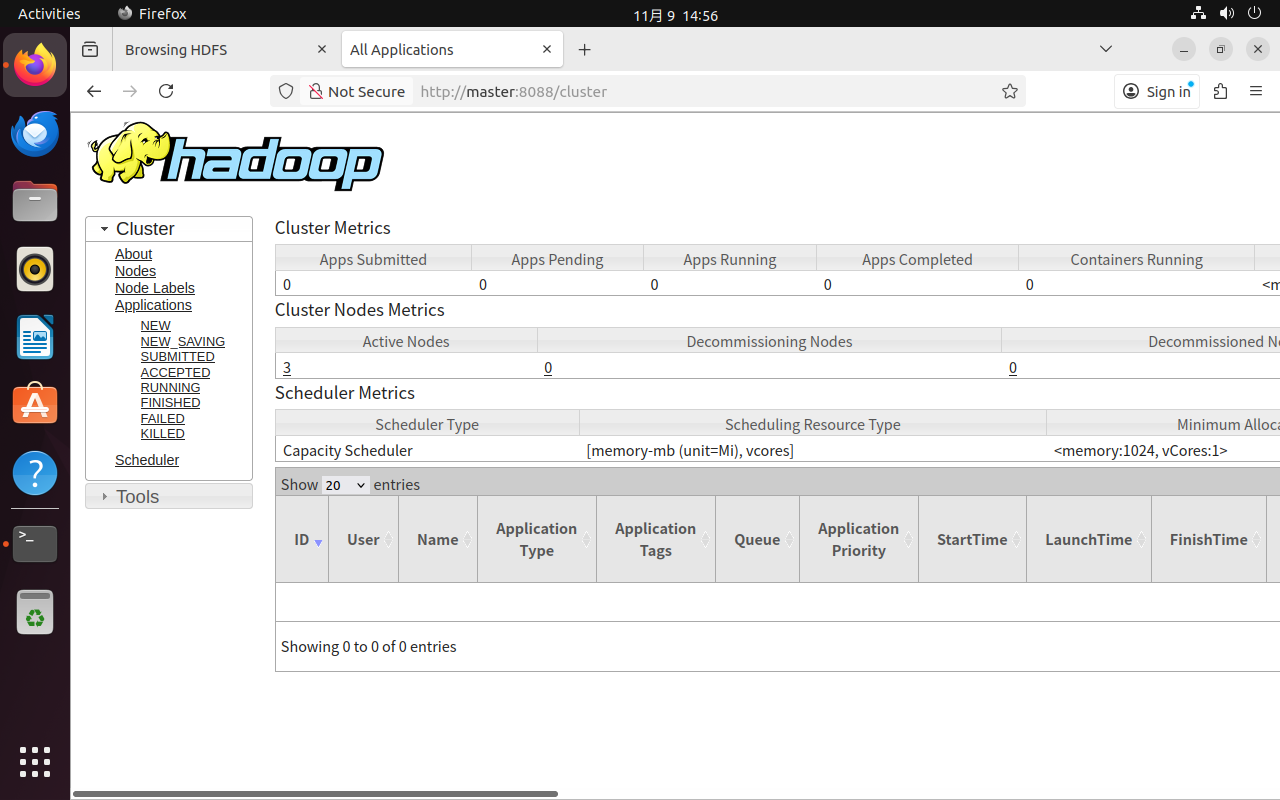The height and width of the screenshot is (800, 1280).
Task: Reload the current page
Action: [166, 91]
